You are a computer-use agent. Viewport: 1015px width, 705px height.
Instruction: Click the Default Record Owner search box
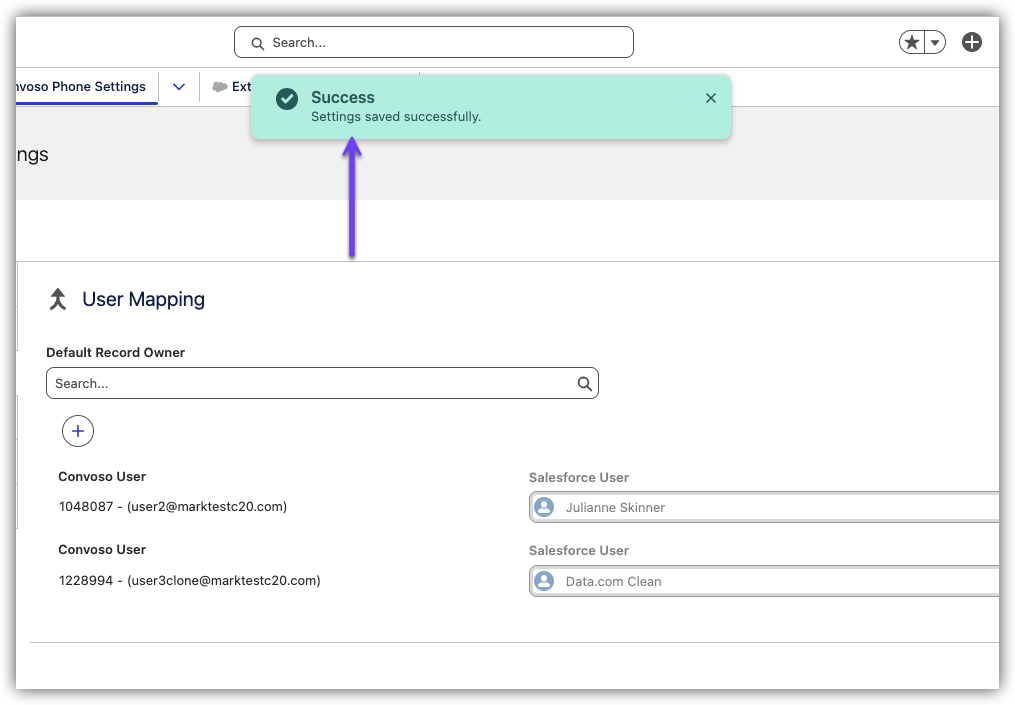coord(310,383)
